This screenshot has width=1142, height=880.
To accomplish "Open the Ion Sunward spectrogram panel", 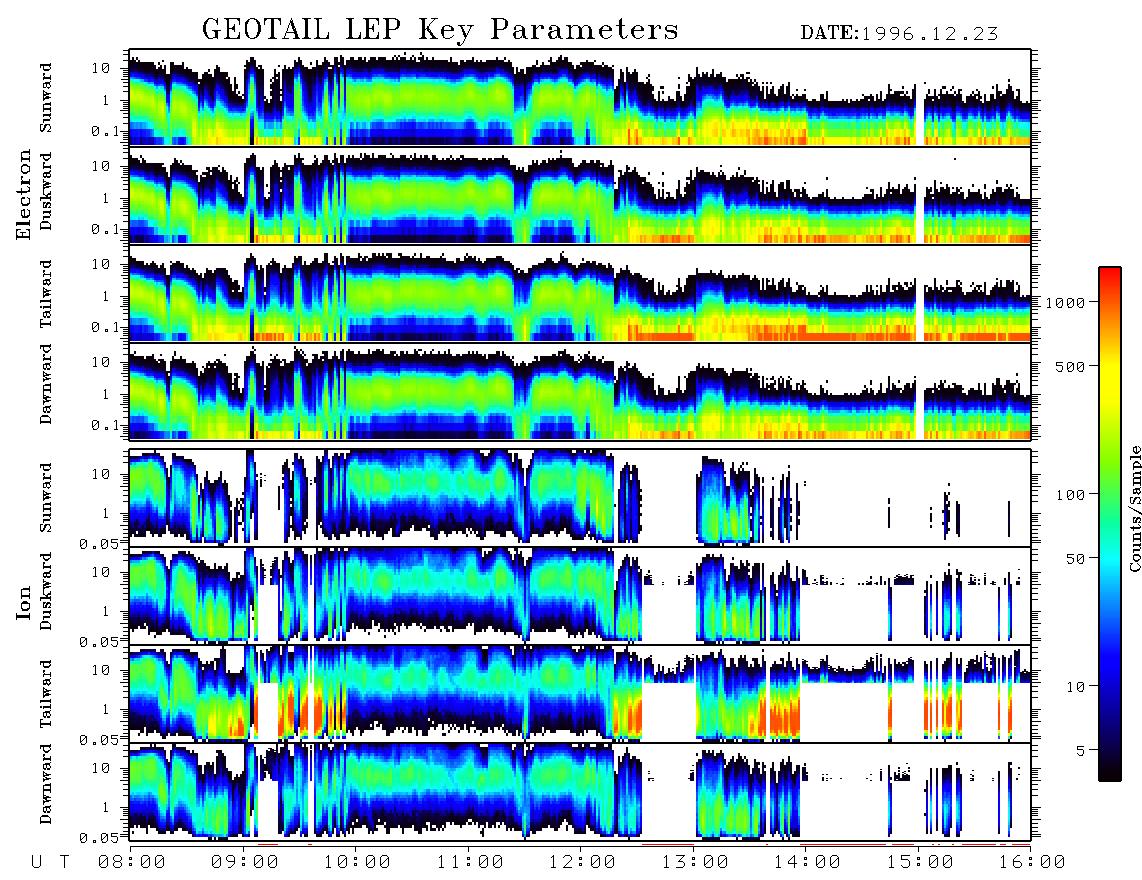I will point(580,498).
